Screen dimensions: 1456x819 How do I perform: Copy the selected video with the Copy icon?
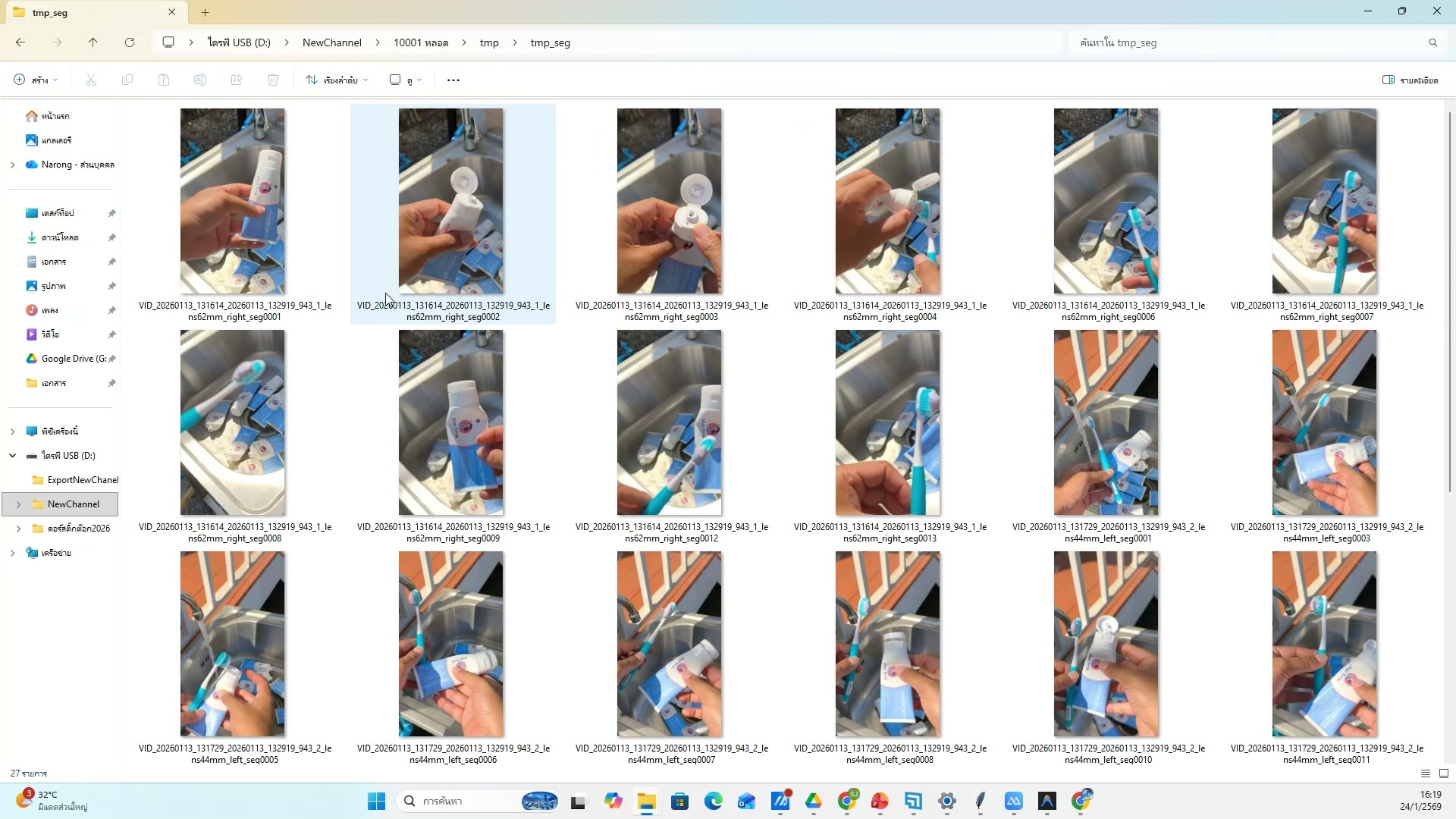click(127, 80)
